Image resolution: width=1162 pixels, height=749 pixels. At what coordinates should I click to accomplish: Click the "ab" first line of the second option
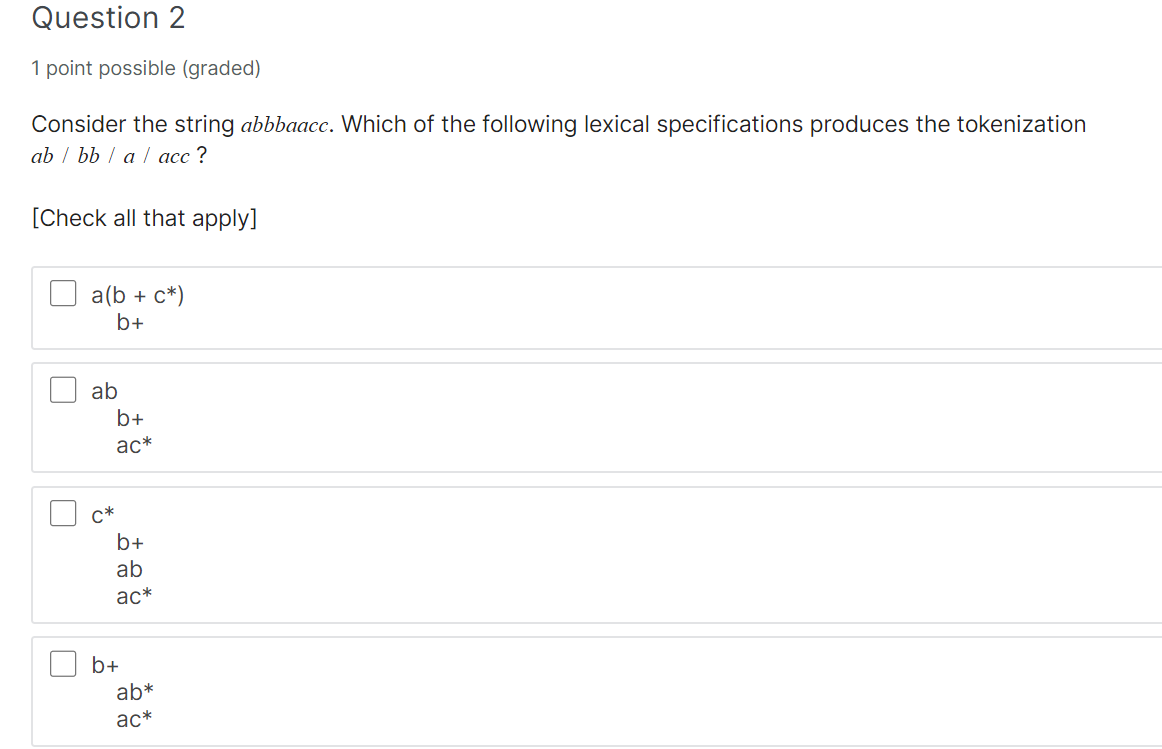point(104,391)
